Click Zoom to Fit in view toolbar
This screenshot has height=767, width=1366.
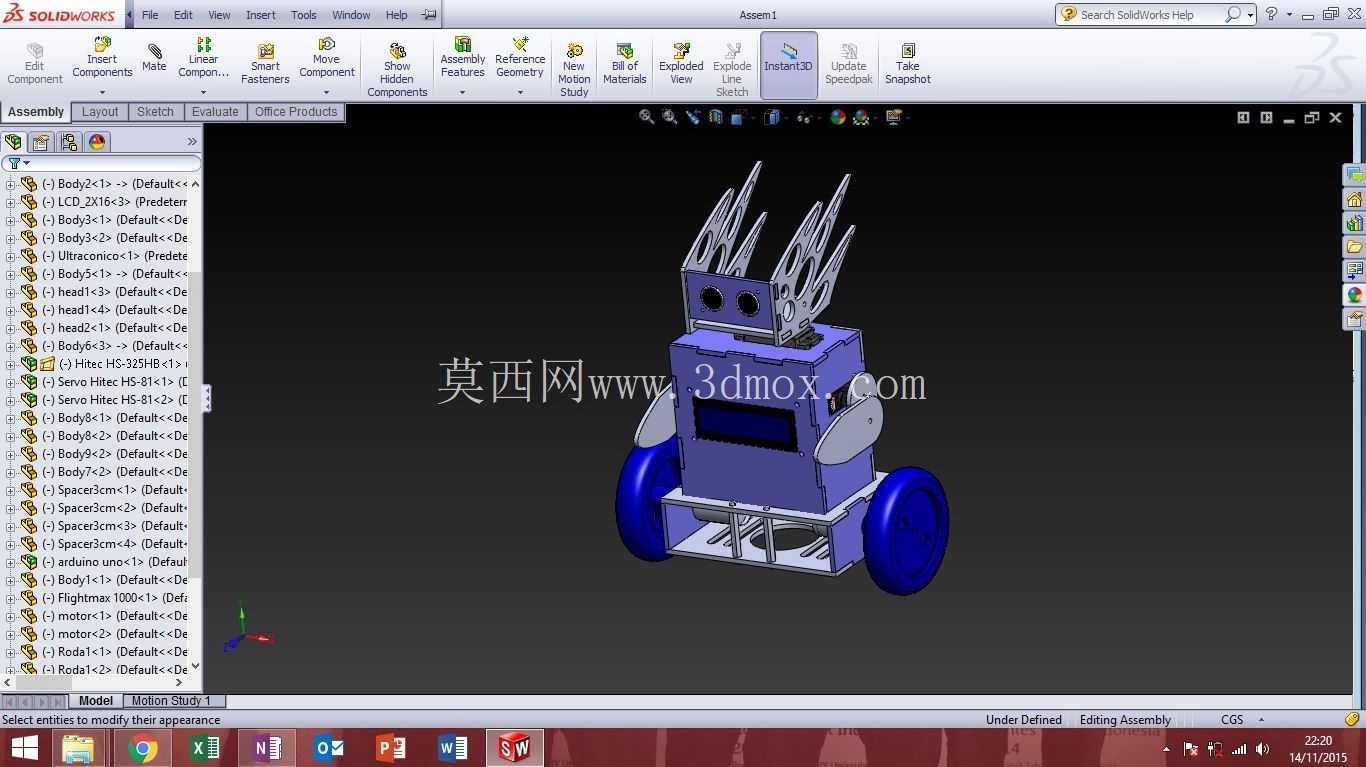point(647,117)
